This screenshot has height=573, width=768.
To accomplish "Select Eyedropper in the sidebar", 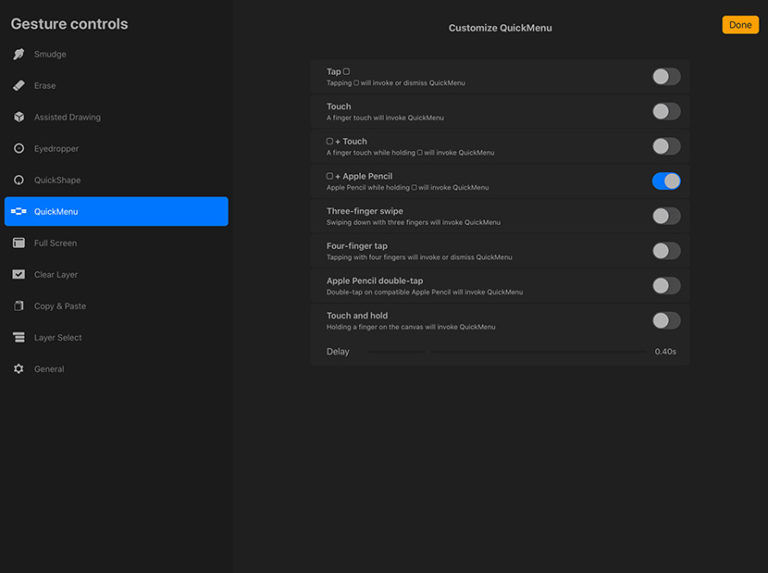I will point(116,148).
